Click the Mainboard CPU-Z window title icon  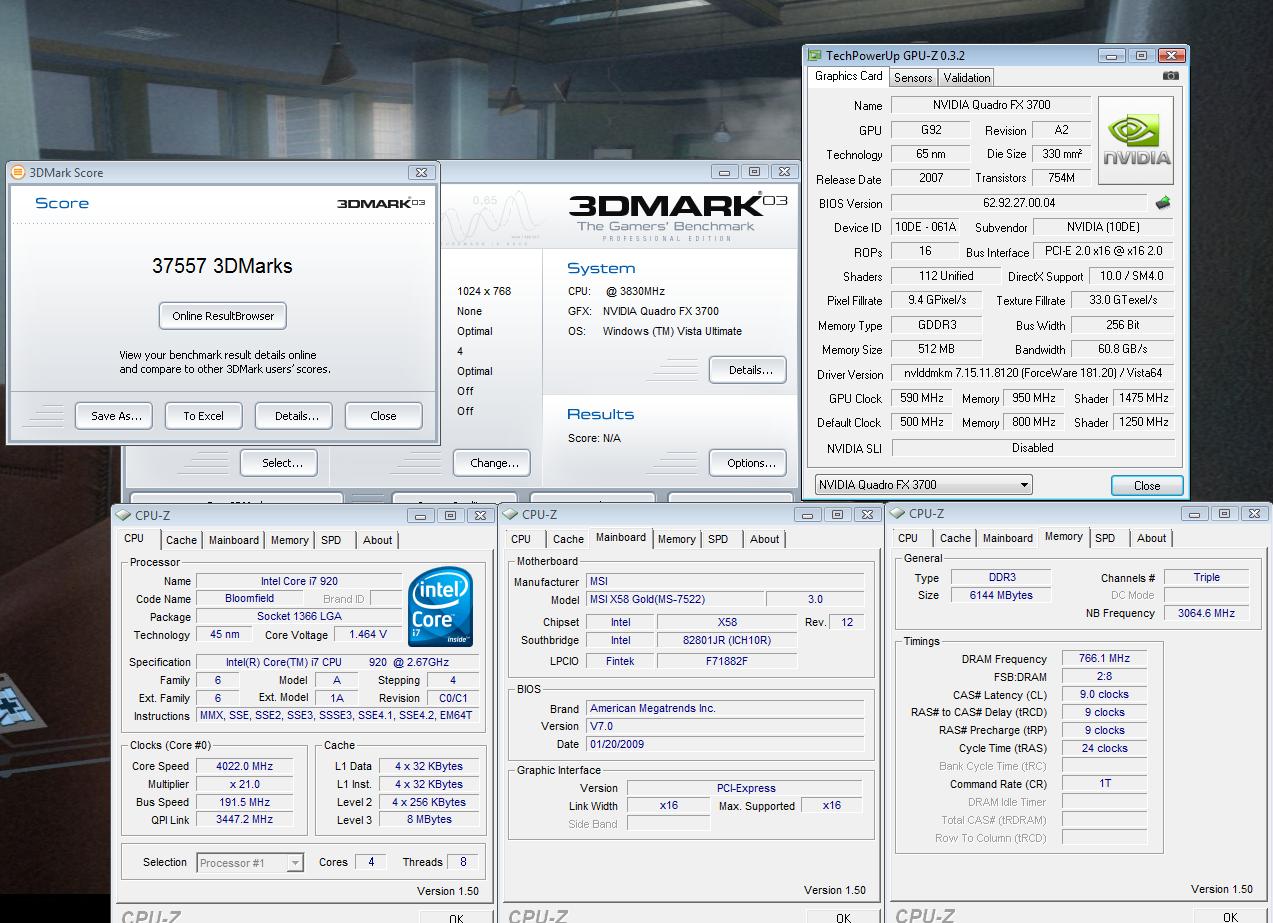click(x=511, y=514)
